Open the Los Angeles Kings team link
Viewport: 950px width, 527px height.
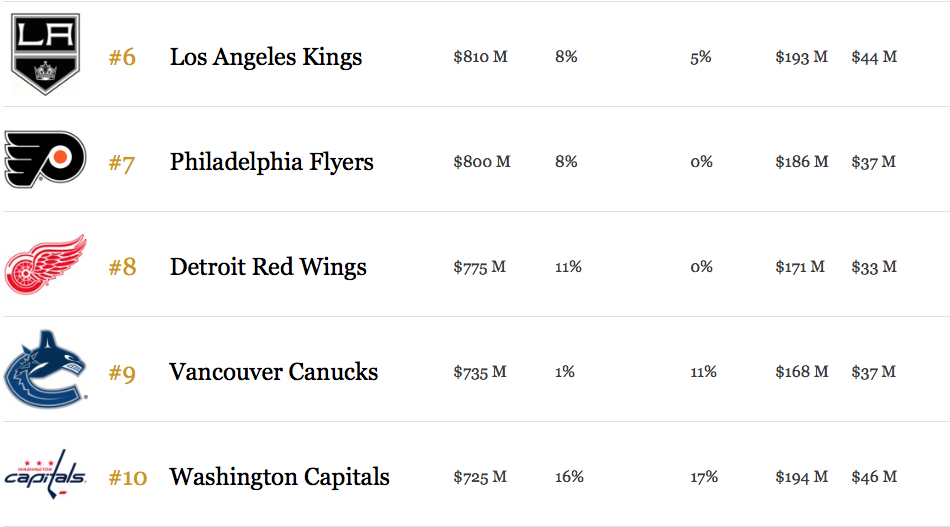point(265,57)
